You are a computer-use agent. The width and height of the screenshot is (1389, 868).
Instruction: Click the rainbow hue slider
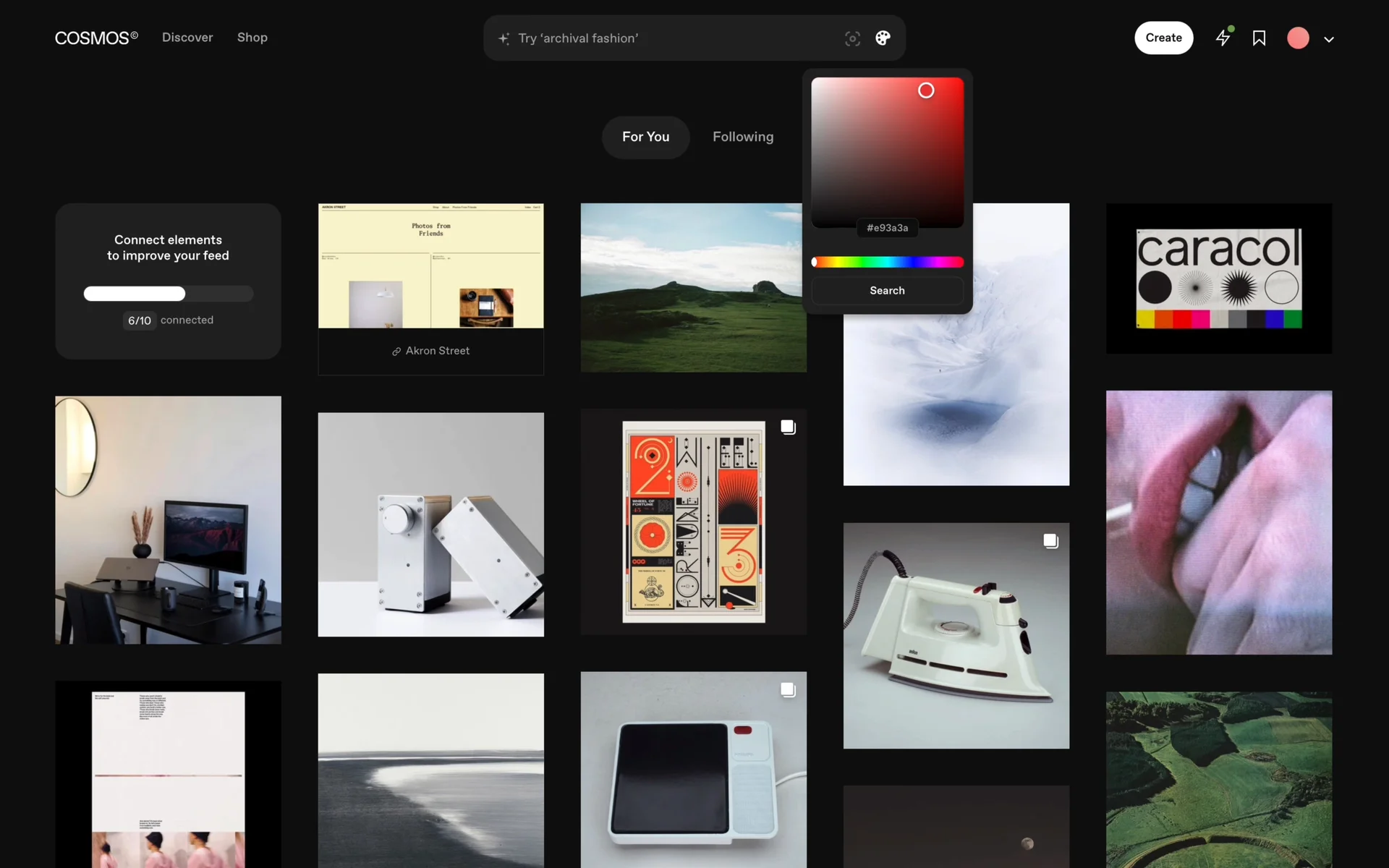(887, 262)
